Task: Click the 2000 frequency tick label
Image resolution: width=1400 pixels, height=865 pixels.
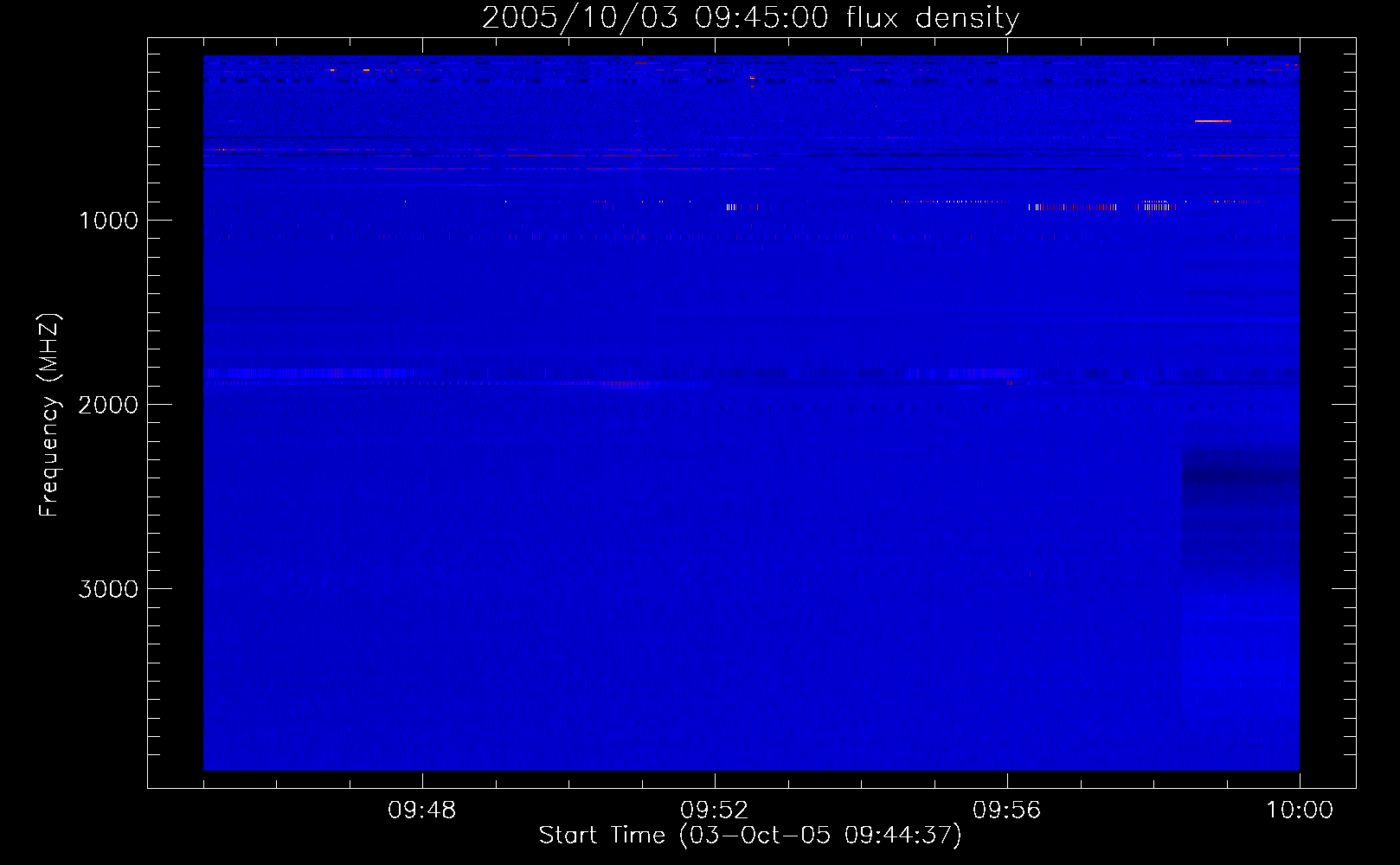Action: 108,405
